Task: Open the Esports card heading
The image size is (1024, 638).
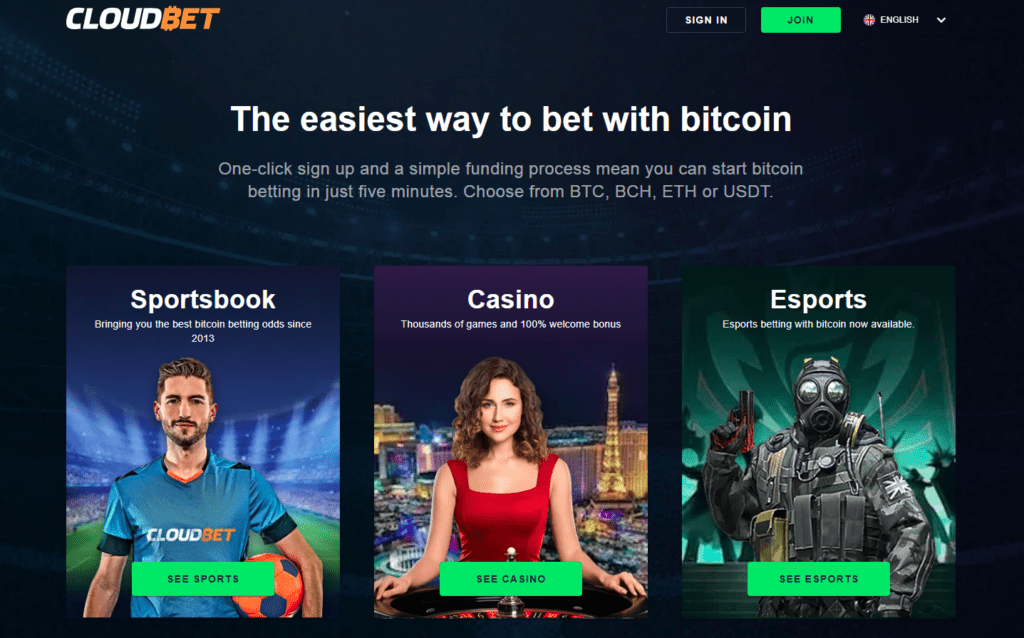Action: 818,300
